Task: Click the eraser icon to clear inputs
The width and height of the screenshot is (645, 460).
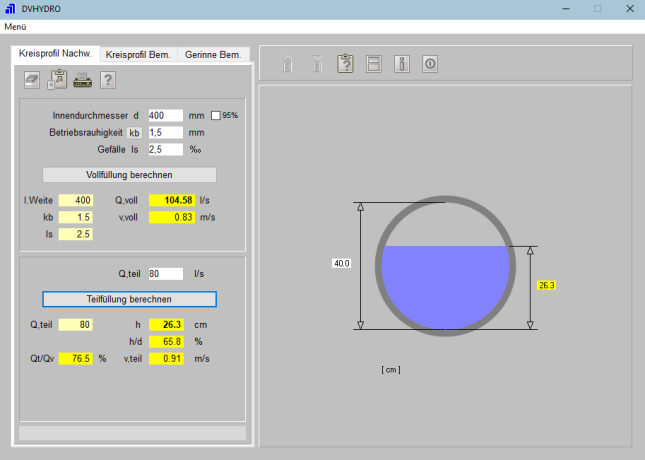Action: click(33, 80)
